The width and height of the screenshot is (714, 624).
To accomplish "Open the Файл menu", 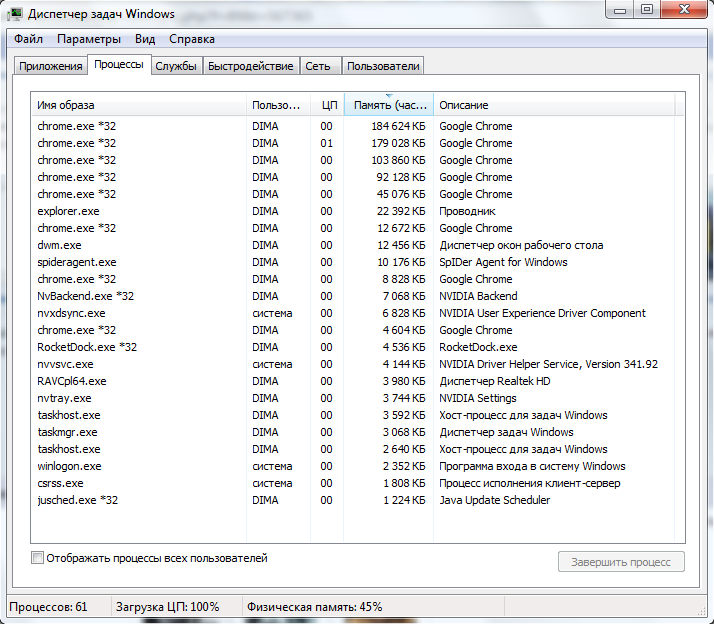I will coord(28,39).
